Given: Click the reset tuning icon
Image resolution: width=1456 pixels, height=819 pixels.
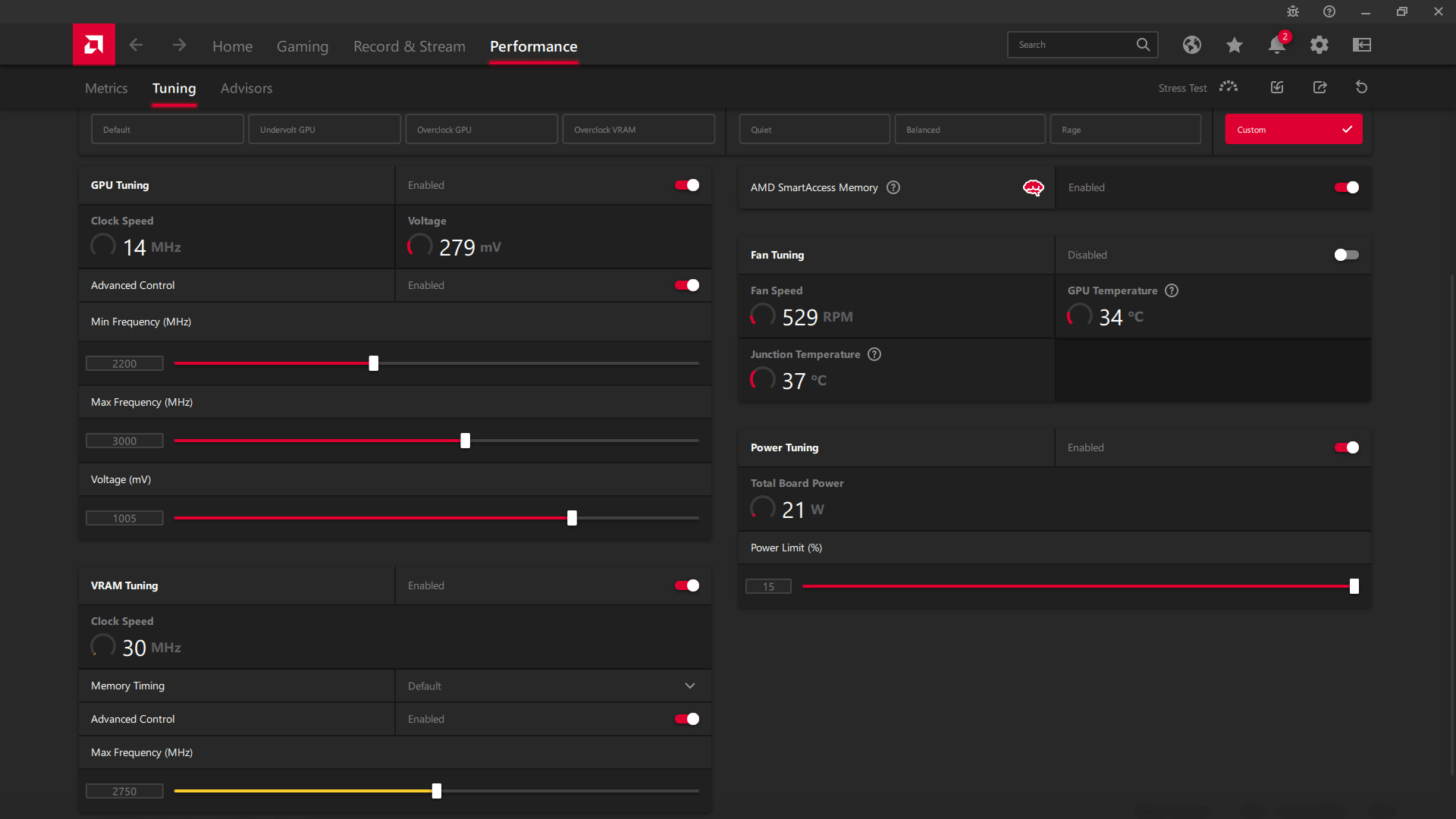Looking at the screenshot, I should pyautogui.click(x=1362, y=87).
